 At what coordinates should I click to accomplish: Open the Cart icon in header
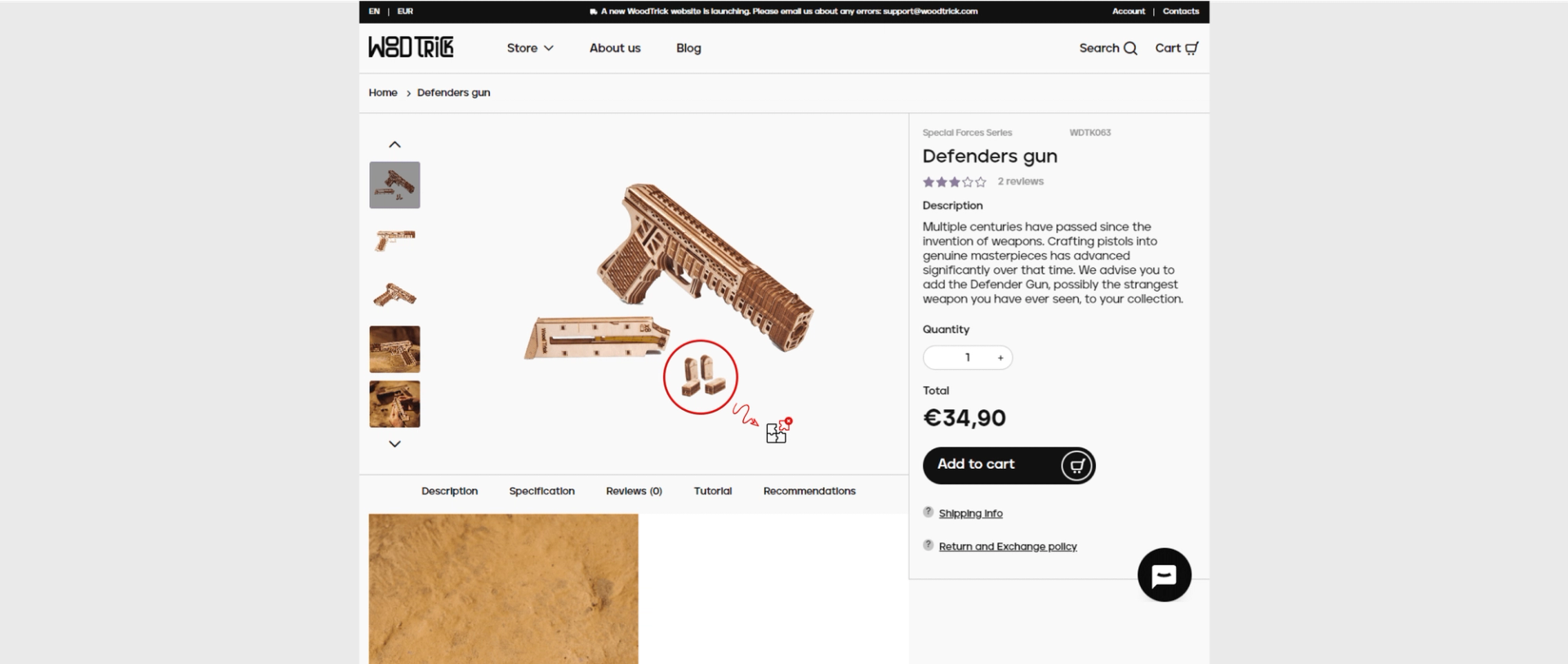1192,48
